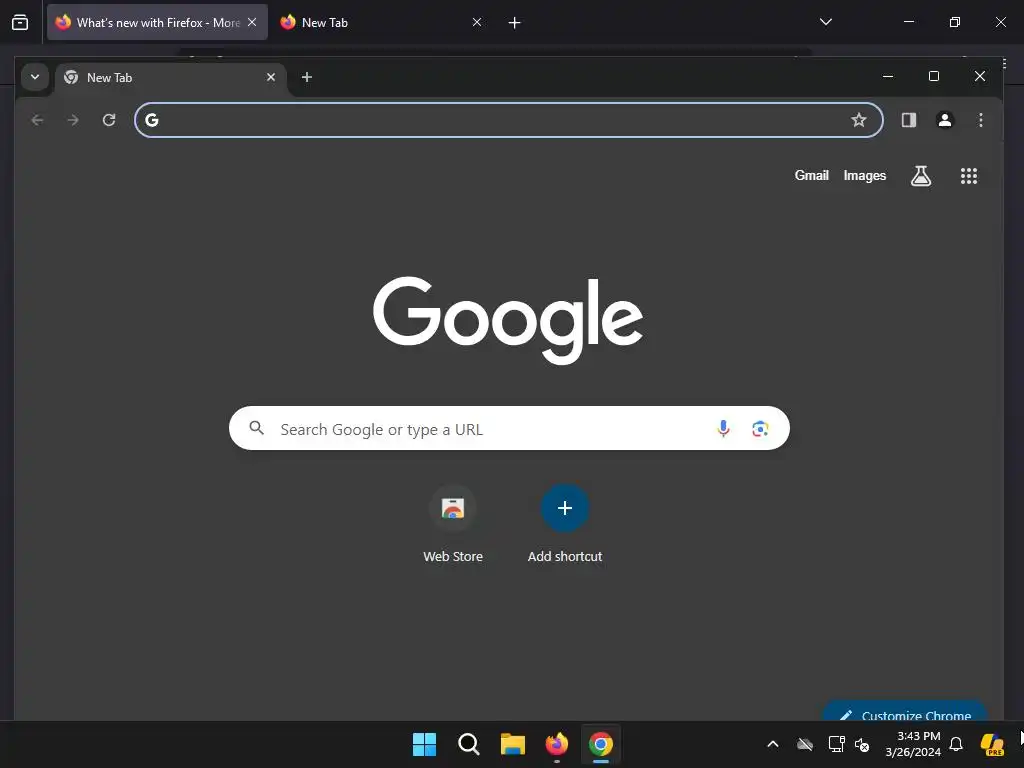This screenshot has height=768, width=1024.
Task: Open clock showing 3:43 PM
Action: tap(913, 744)
